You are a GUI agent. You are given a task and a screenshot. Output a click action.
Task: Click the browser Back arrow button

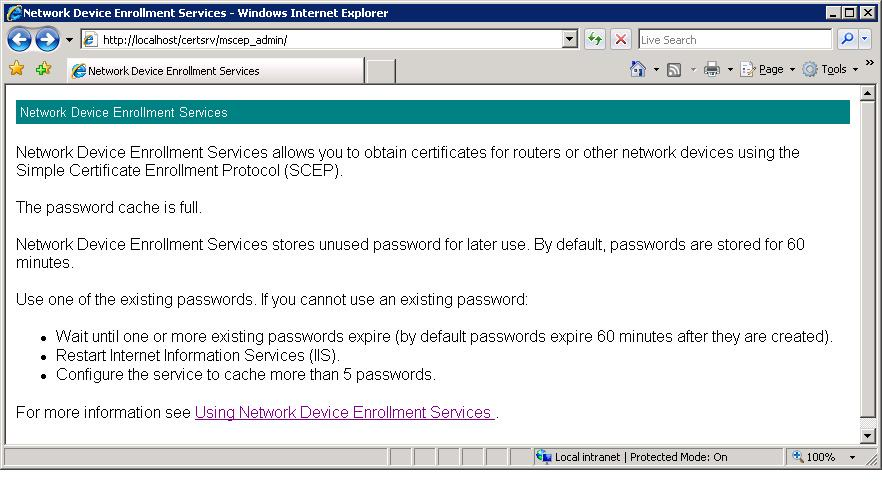19,40
